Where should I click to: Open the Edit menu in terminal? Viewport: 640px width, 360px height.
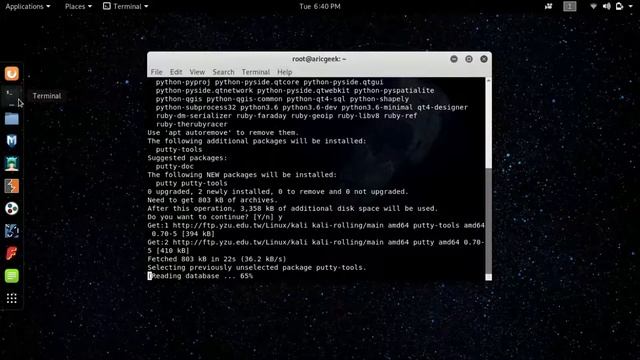(176, 72)
